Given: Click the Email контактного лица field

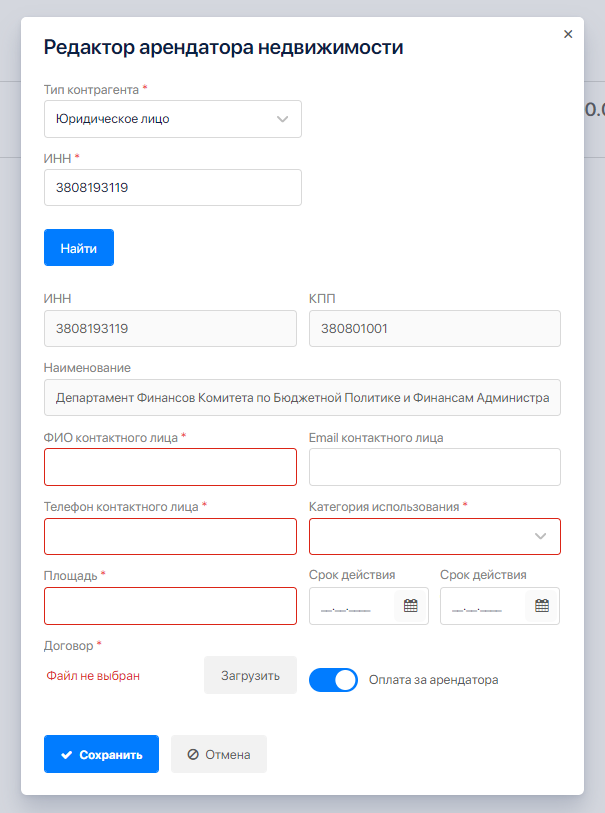Looking at the screenshot, I should (435, 467).
